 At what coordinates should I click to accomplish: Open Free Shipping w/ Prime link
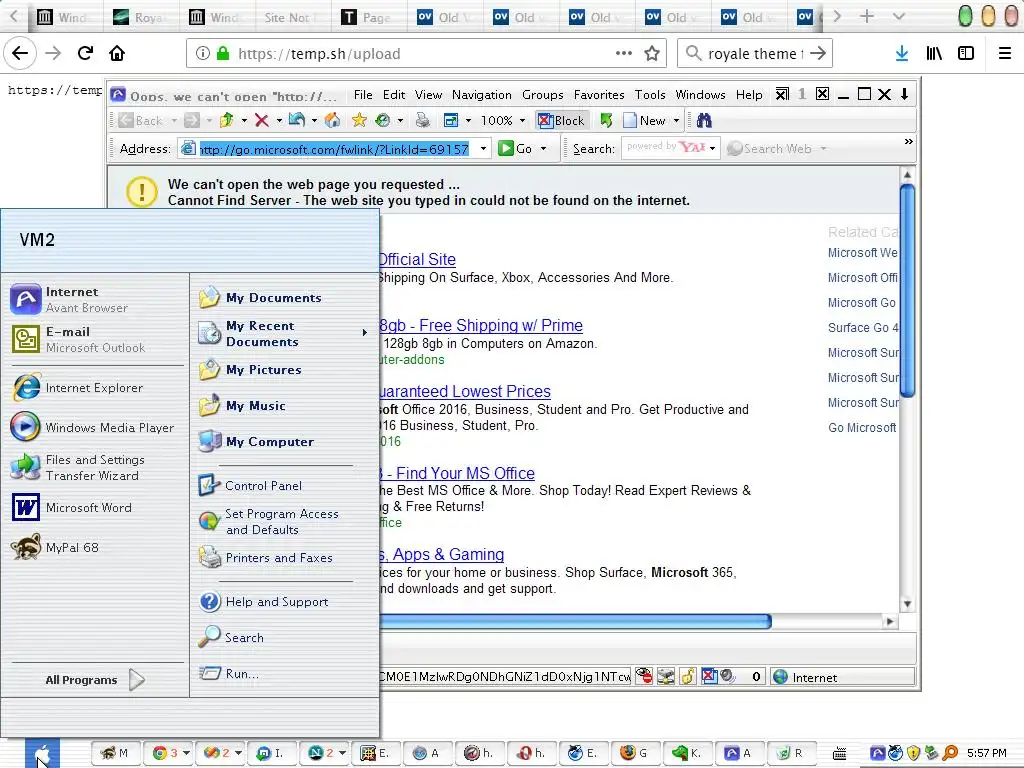click(x=481, y=325)
